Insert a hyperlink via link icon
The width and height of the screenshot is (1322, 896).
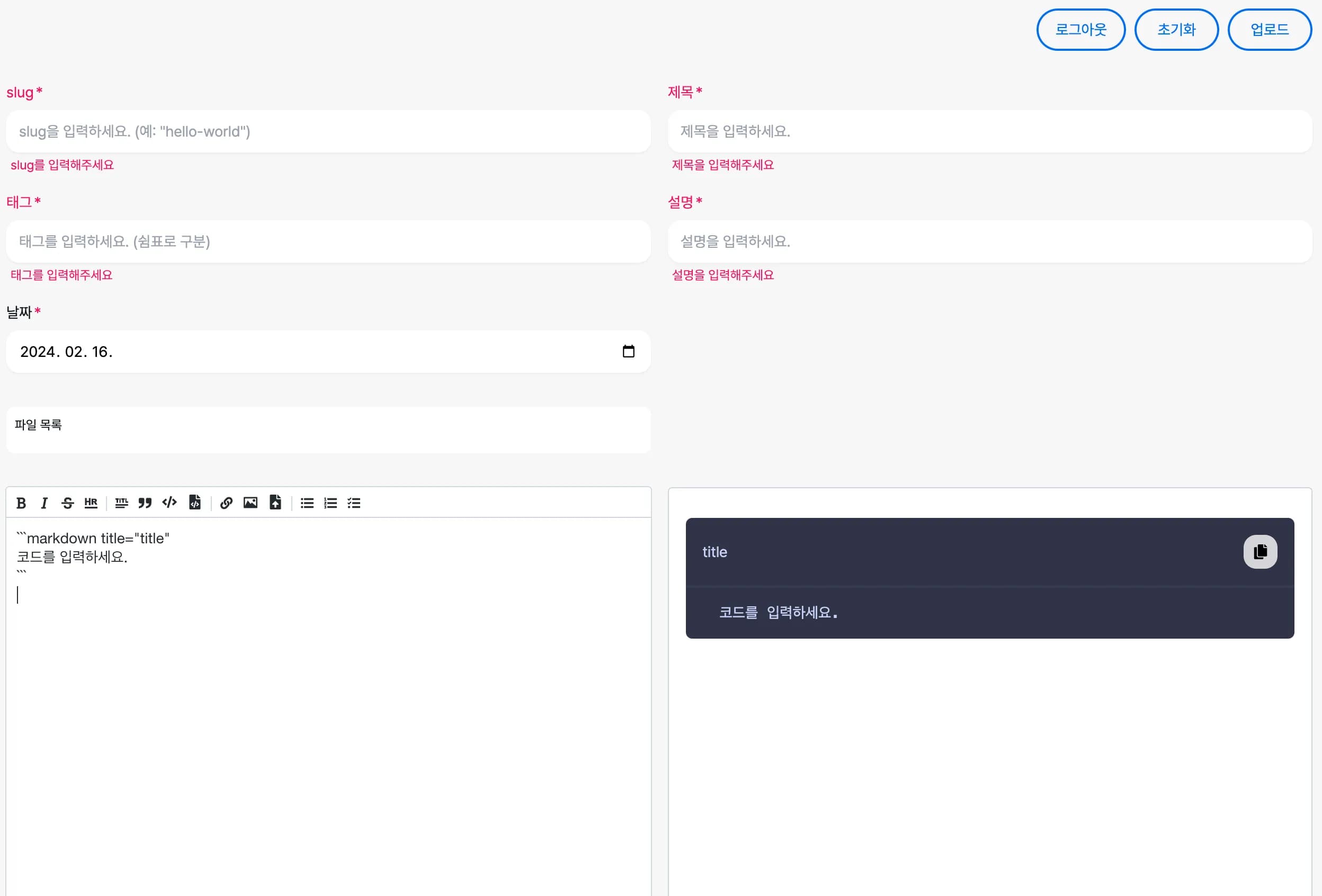(x=226, y=503)
